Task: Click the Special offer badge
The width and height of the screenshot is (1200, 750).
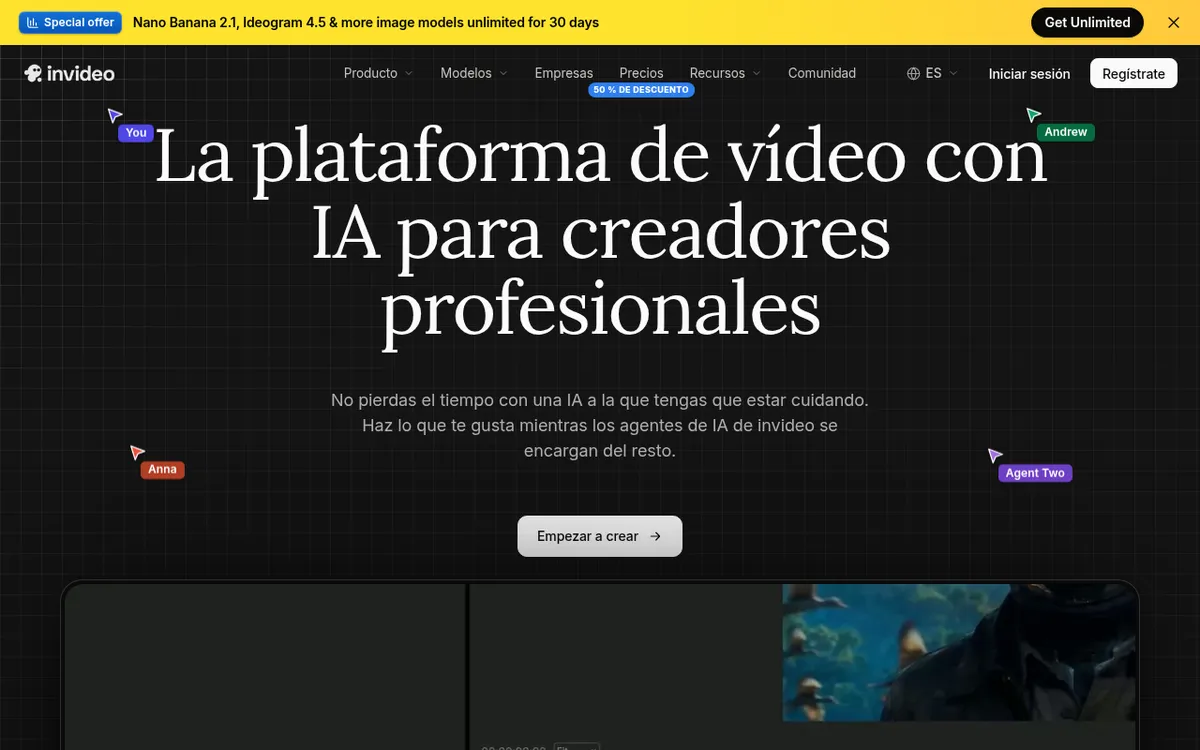Action: click(x=70, y=22)
